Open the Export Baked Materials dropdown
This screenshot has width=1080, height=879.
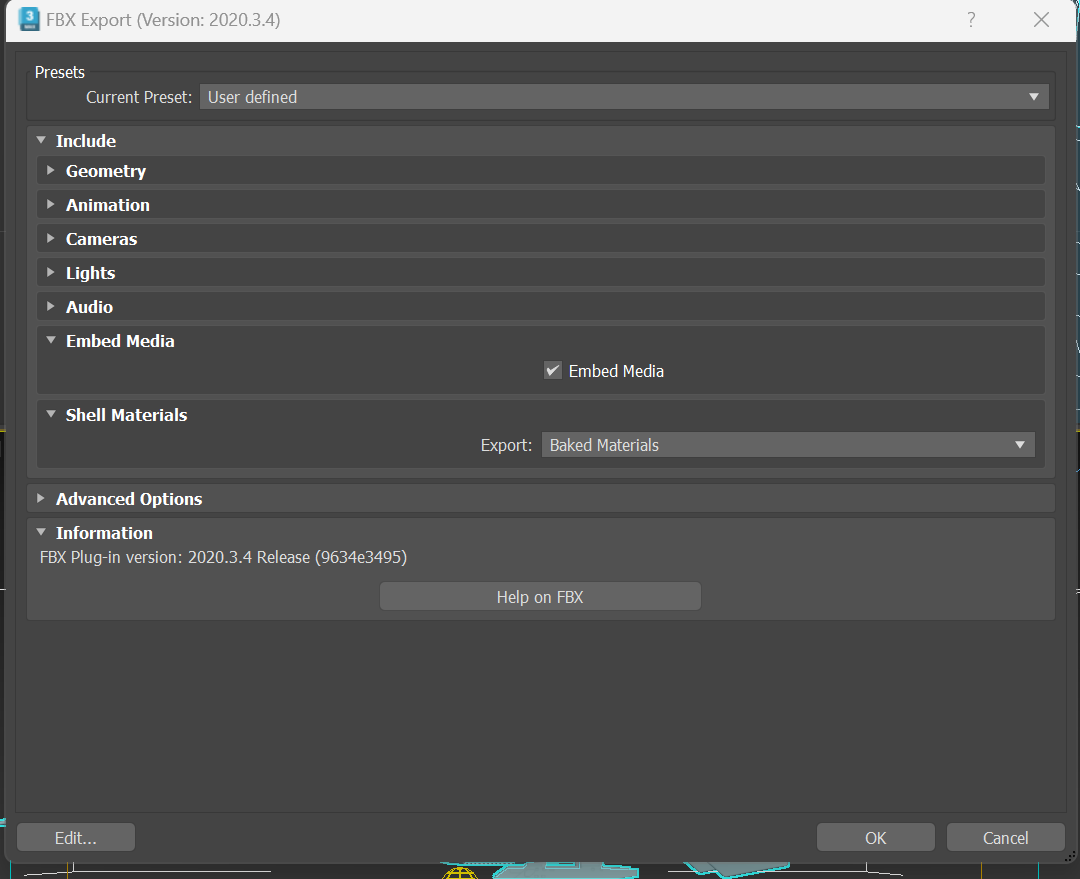coord(788,445)
